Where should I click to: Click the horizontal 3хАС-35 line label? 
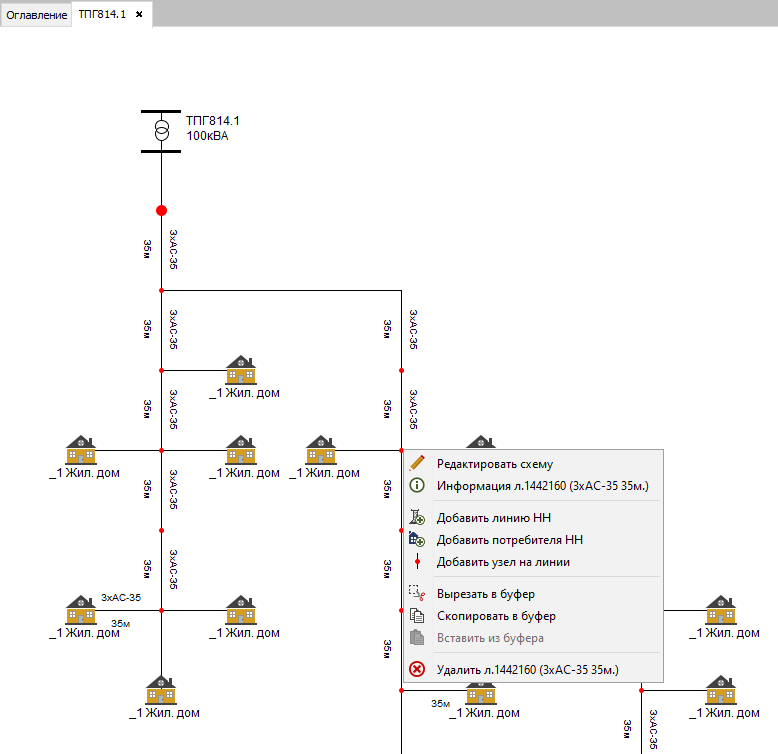121,597
